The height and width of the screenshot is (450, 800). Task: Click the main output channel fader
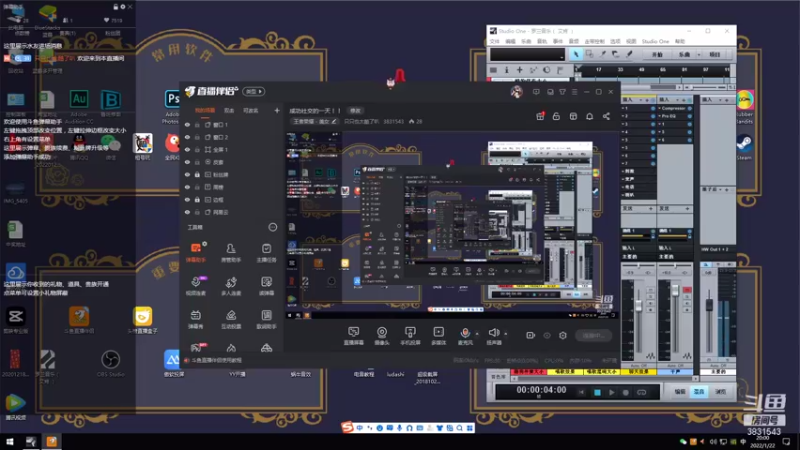709,305
